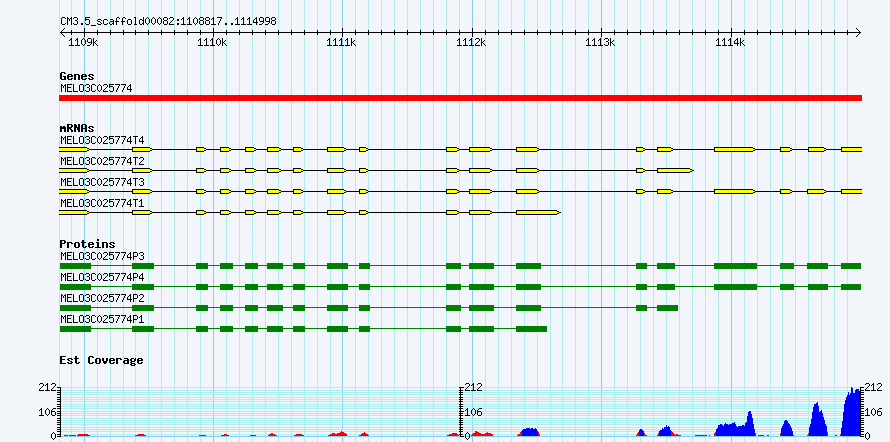Select the MELO3C025774P3 protein label

pos(102,256)
